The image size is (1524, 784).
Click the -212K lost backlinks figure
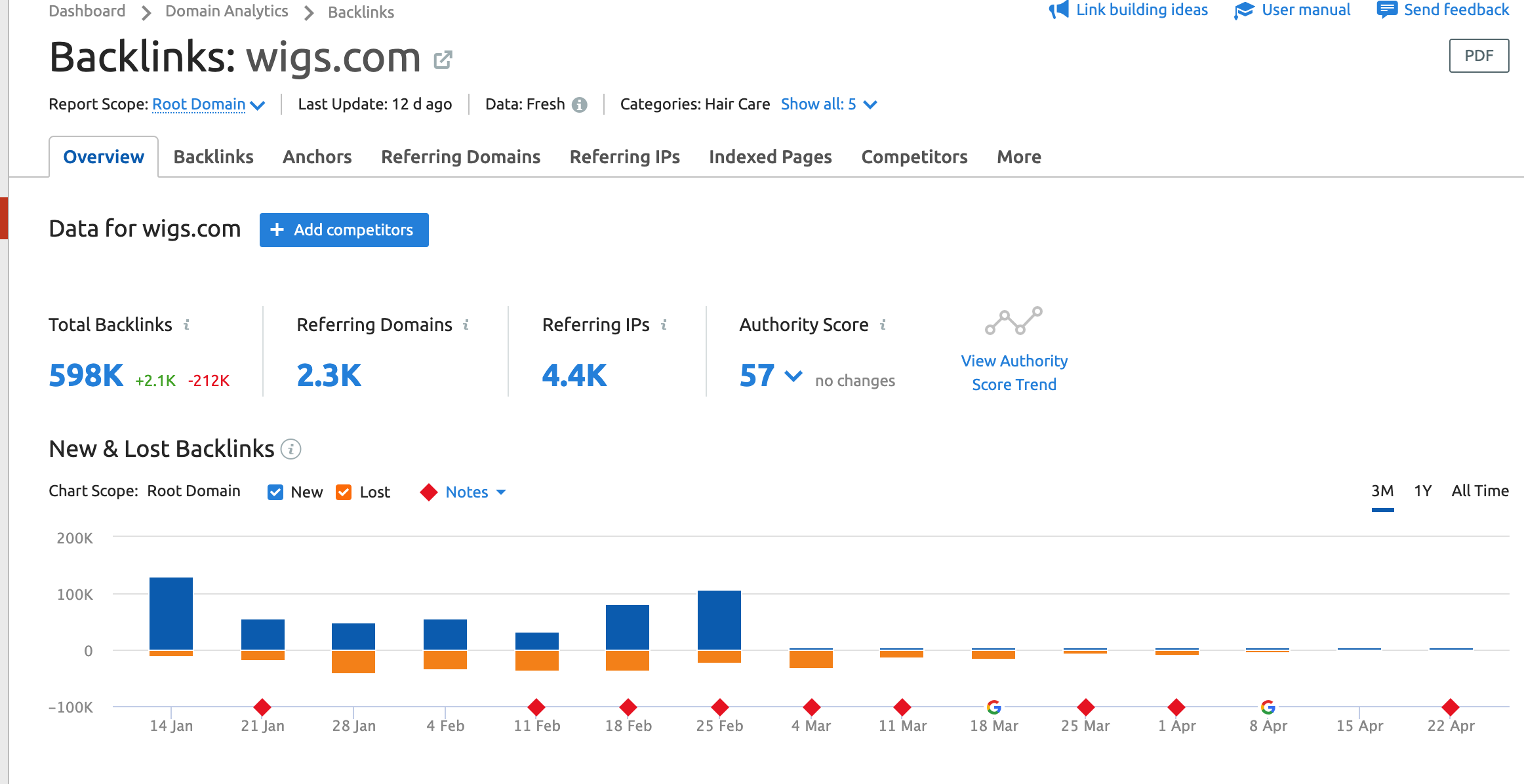pyautogui.click(x=209, y=381)
